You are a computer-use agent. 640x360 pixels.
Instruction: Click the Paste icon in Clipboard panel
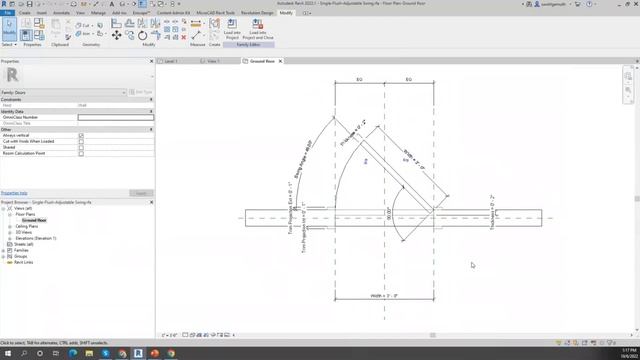[x=56, y=29]
